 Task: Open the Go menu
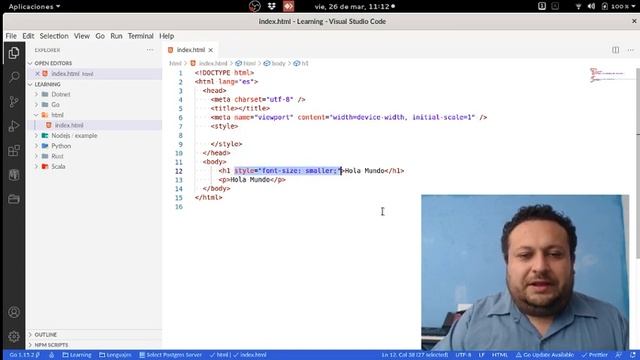pyautogui.click(x=100, y=36)
